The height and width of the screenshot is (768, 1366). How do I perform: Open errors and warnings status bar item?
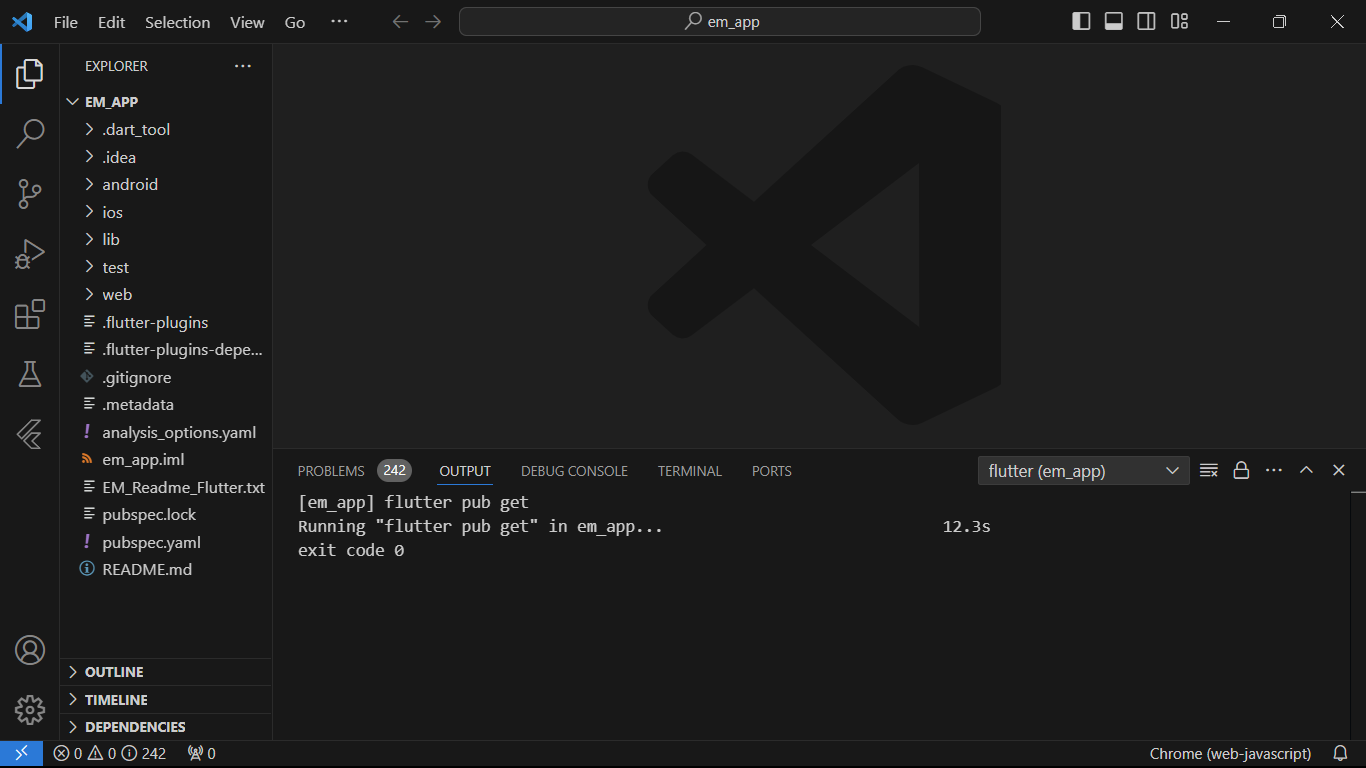point(110,754)
